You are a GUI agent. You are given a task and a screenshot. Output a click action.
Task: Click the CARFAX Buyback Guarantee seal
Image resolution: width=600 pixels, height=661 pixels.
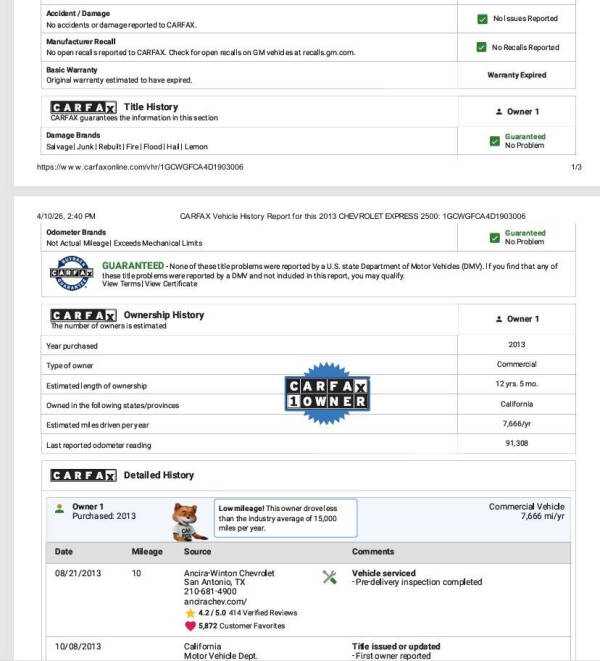click(72, 273)
